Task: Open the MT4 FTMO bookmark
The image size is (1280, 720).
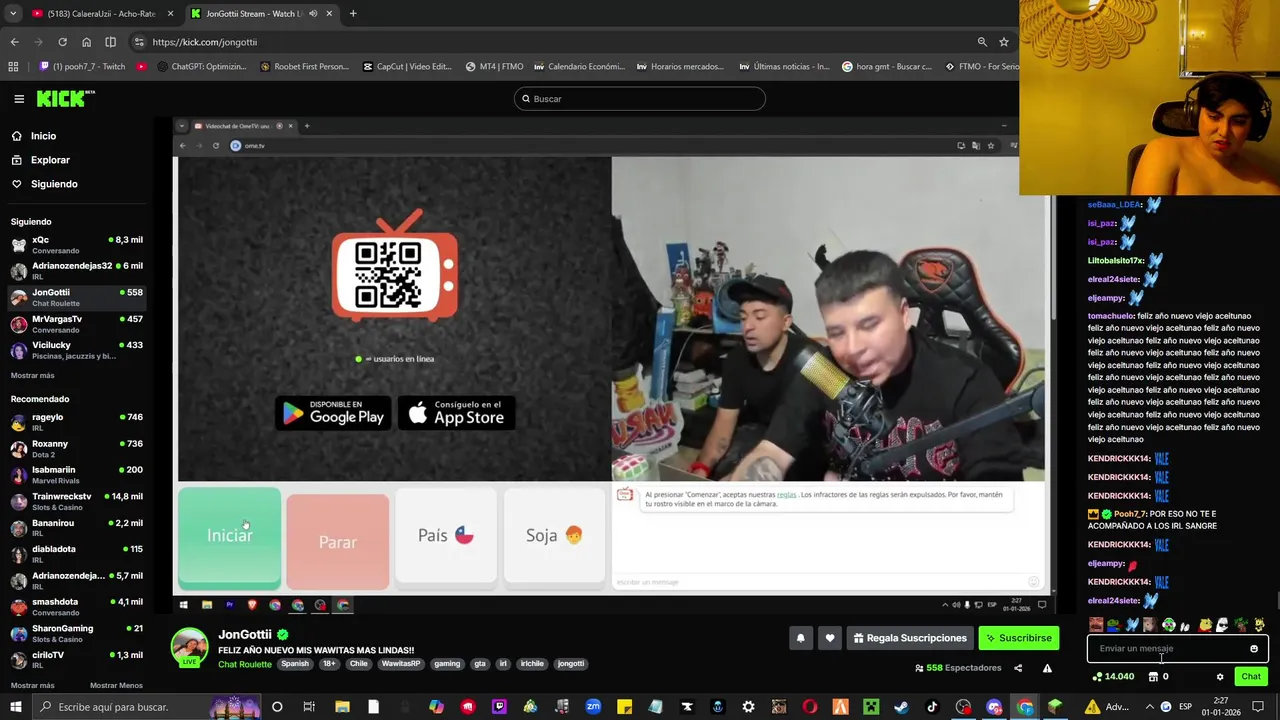Action: click(494, 67)
